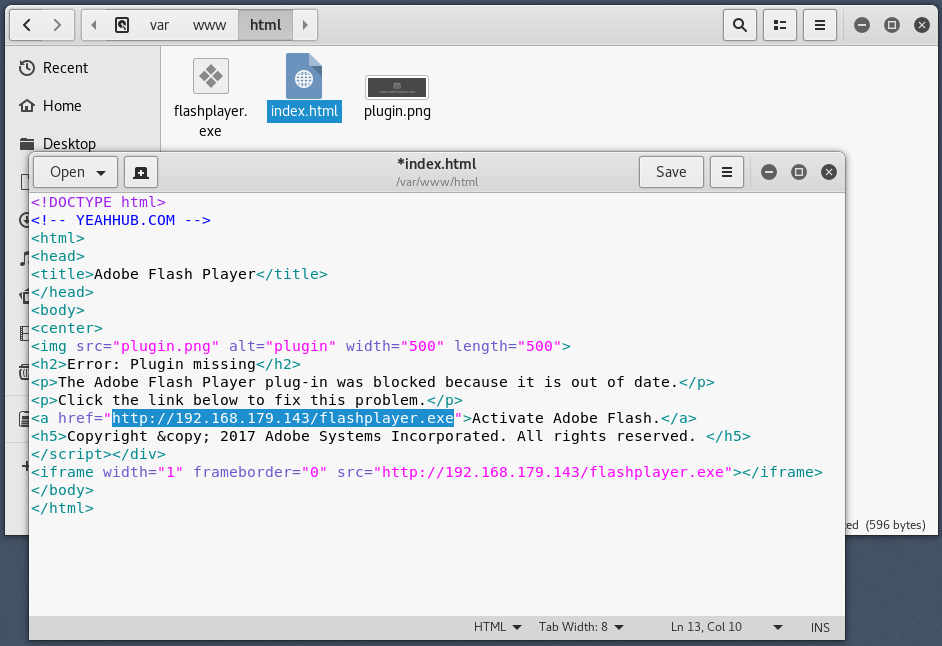
Task: Click the YEAHHUB.COM comment line
Action: tap(121, 221)
